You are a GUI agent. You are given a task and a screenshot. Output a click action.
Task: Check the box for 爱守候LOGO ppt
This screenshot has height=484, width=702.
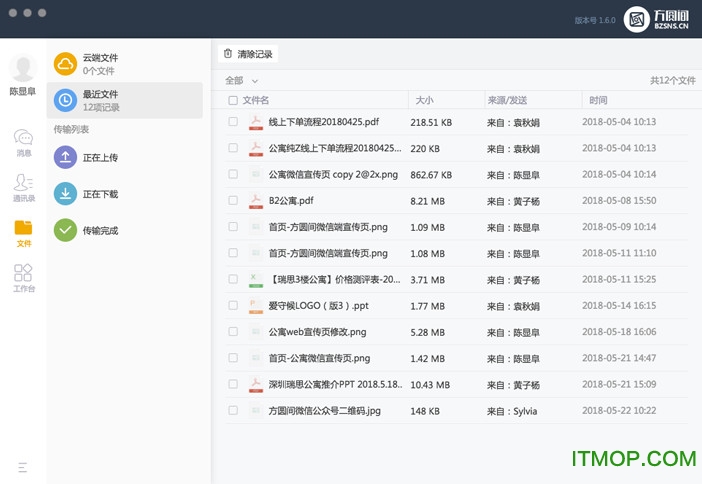(x=233, y=305)
